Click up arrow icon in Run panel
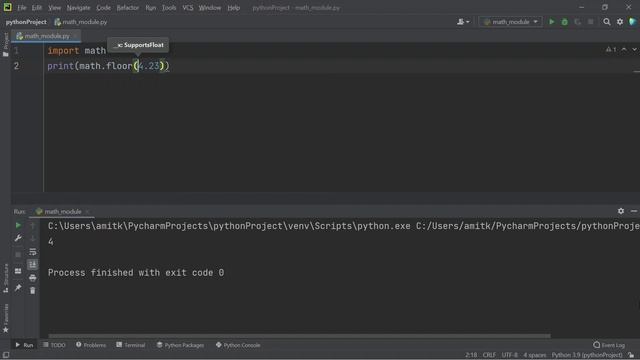 click(x=33, y=225)
